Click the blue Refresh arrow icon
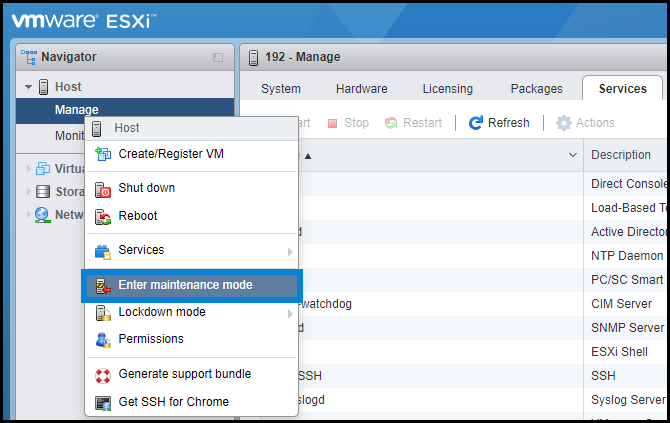 [476, 123]
